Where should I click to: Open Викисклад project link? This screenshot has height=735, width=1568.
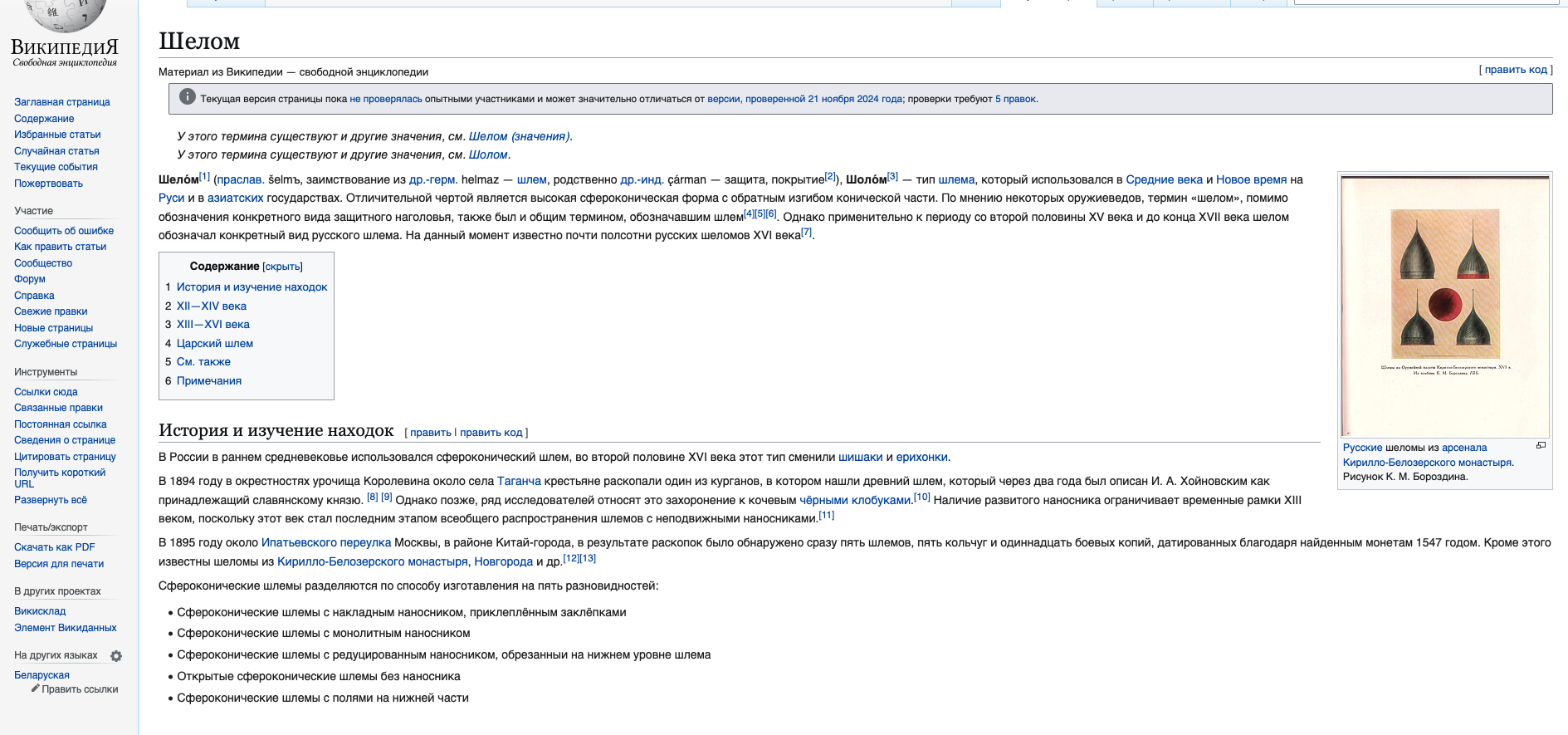click(x=40, y=611)
